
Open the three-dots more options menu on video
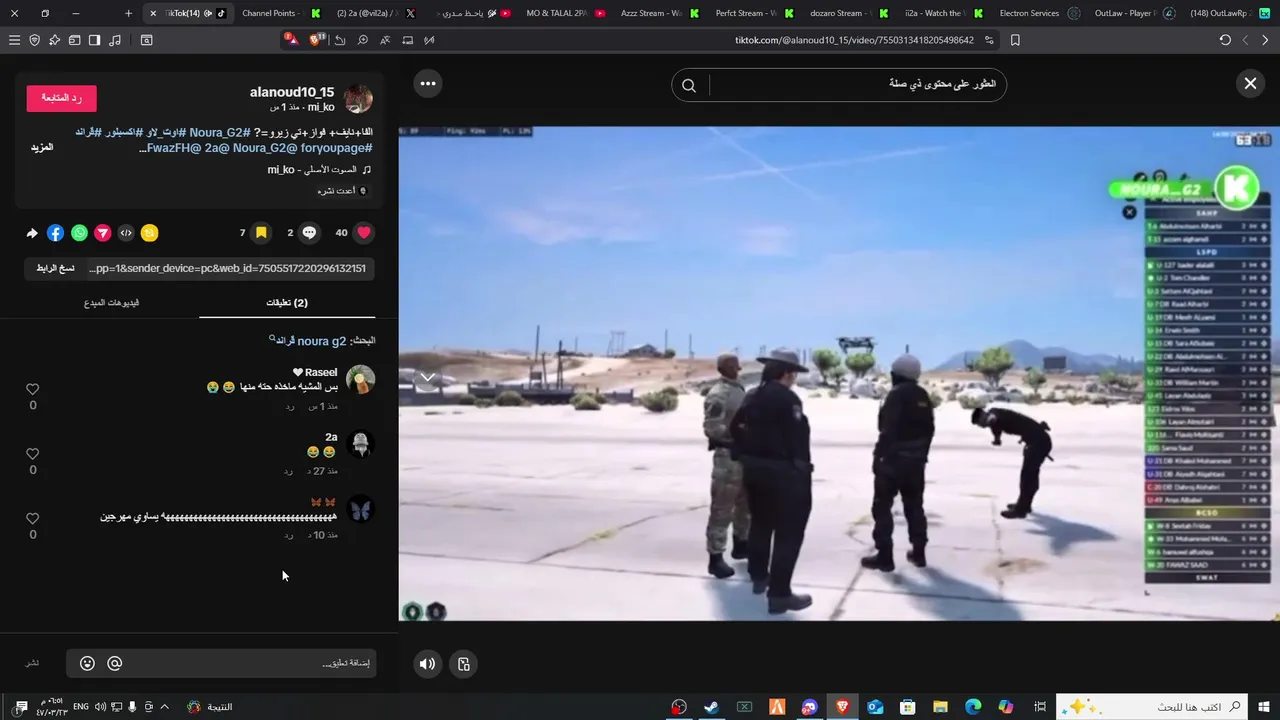click(x=428, y=83)
